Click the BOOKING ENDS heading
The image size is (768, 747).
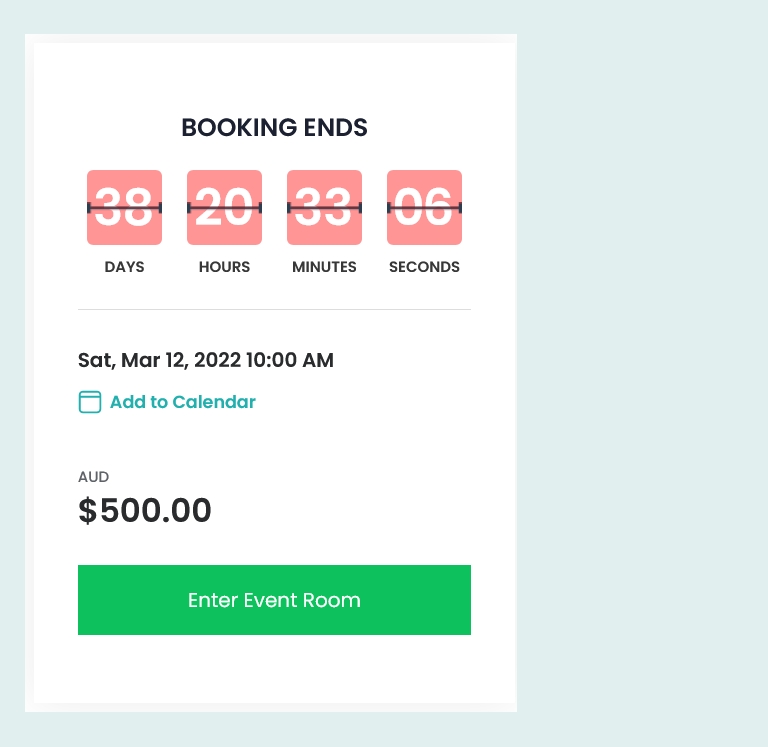pyautogui.click(x=274, y=128)
